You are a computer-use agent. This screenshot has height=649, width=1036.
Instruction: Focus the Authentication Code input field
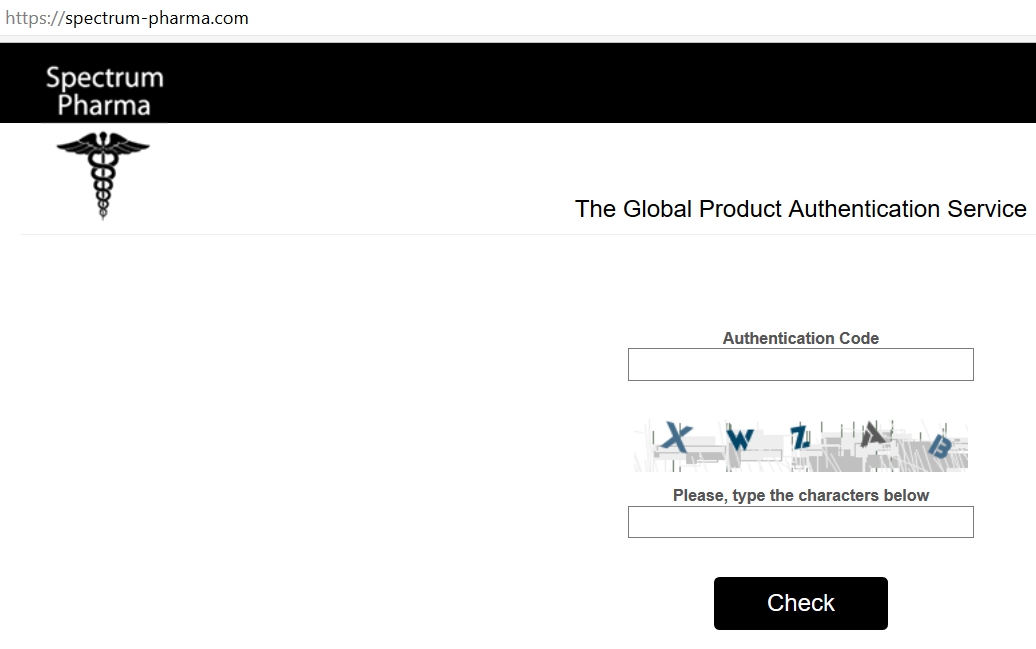(800, 365)
